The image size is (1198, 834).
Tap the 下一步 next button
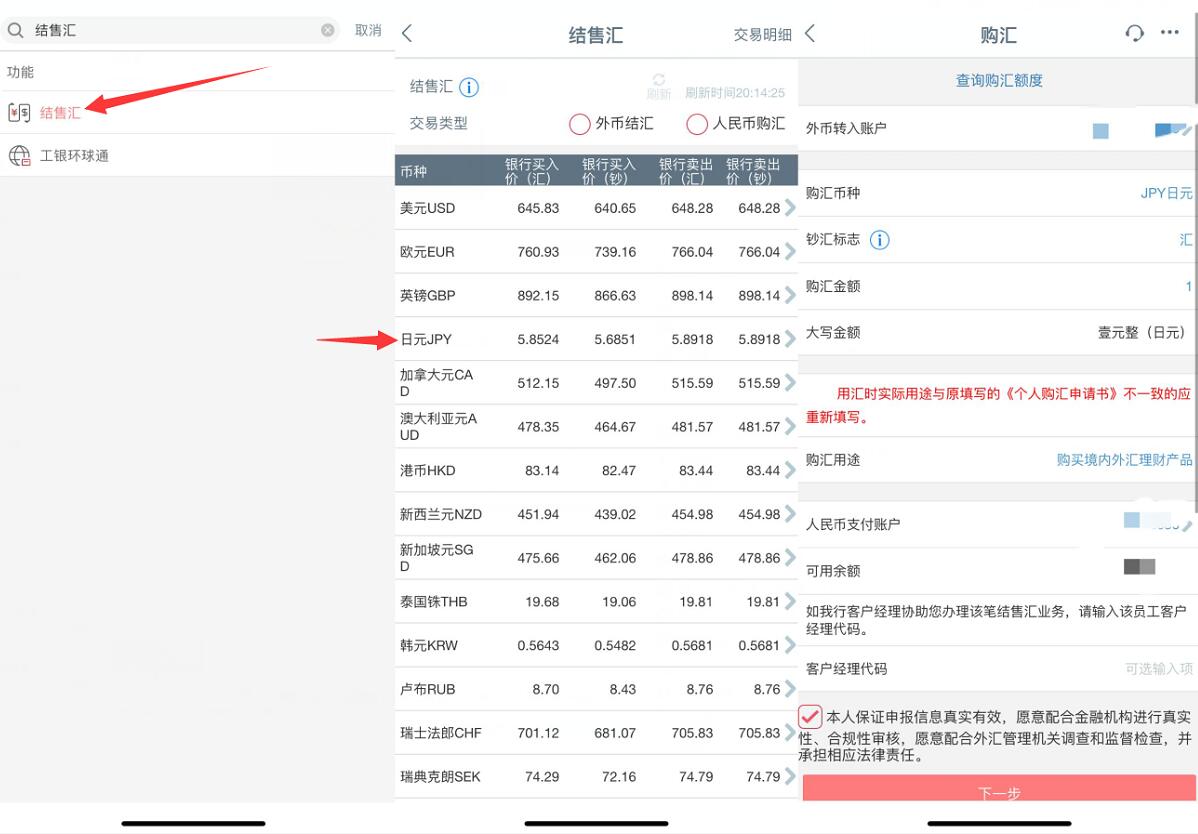(x=998, y=788)
